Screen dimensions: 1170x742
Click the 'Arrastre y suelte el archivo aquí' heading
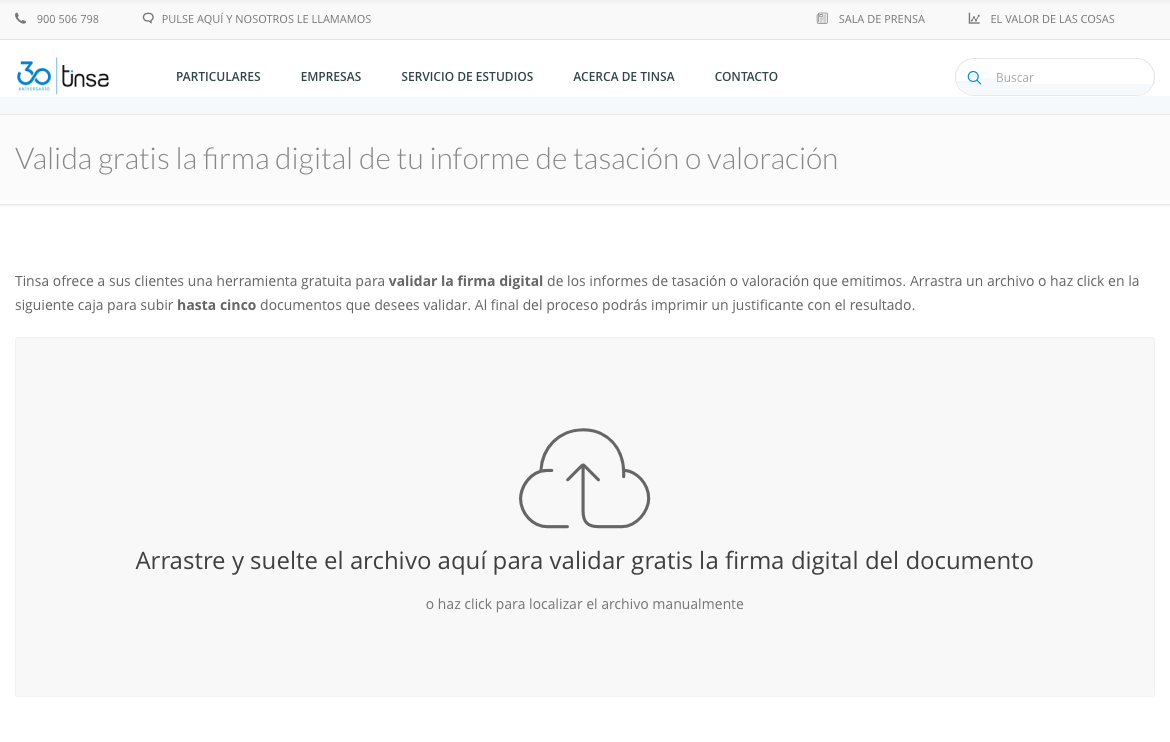pyautogui.click(x=584, y=561)
